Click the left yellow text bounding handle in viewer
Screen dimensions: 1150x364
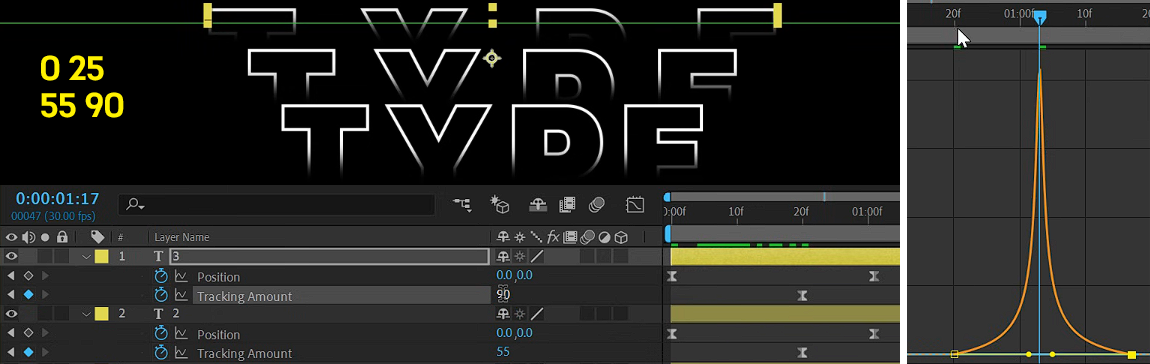click(208, 15)
